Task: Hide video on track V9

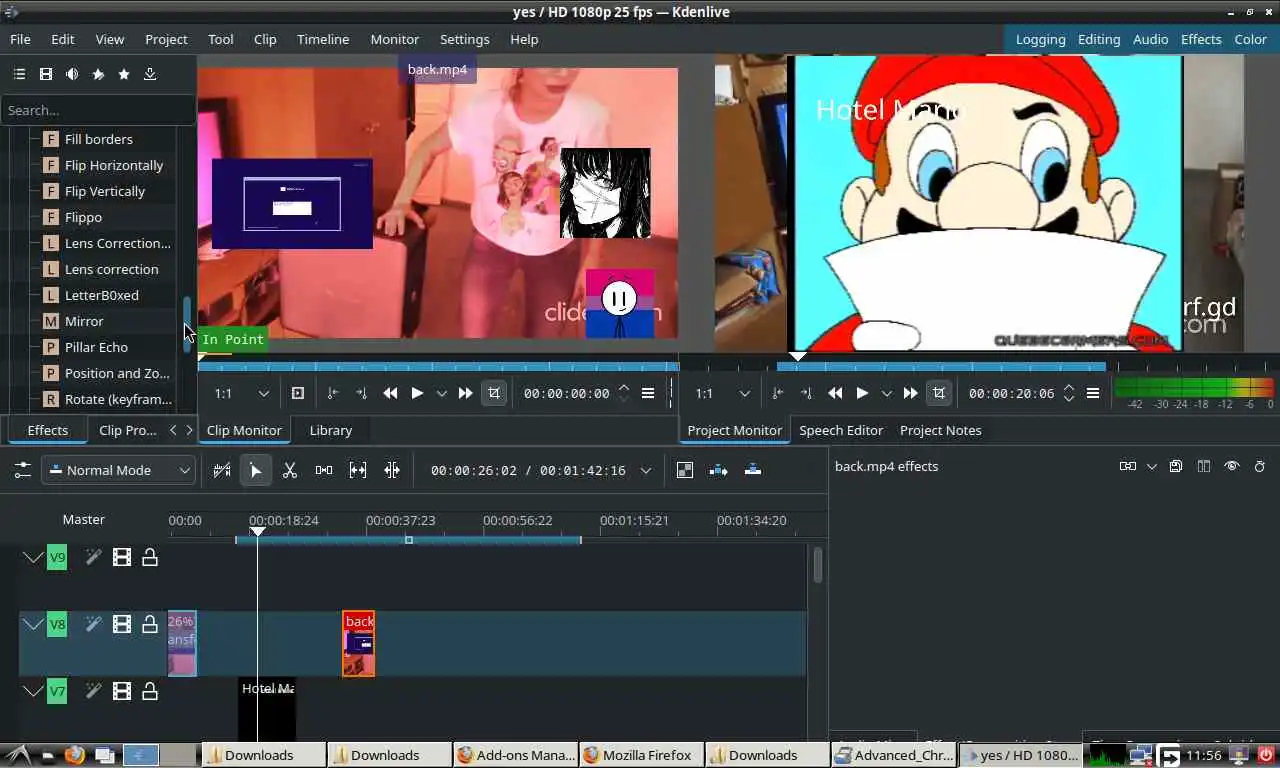Action: click(122, 557)
